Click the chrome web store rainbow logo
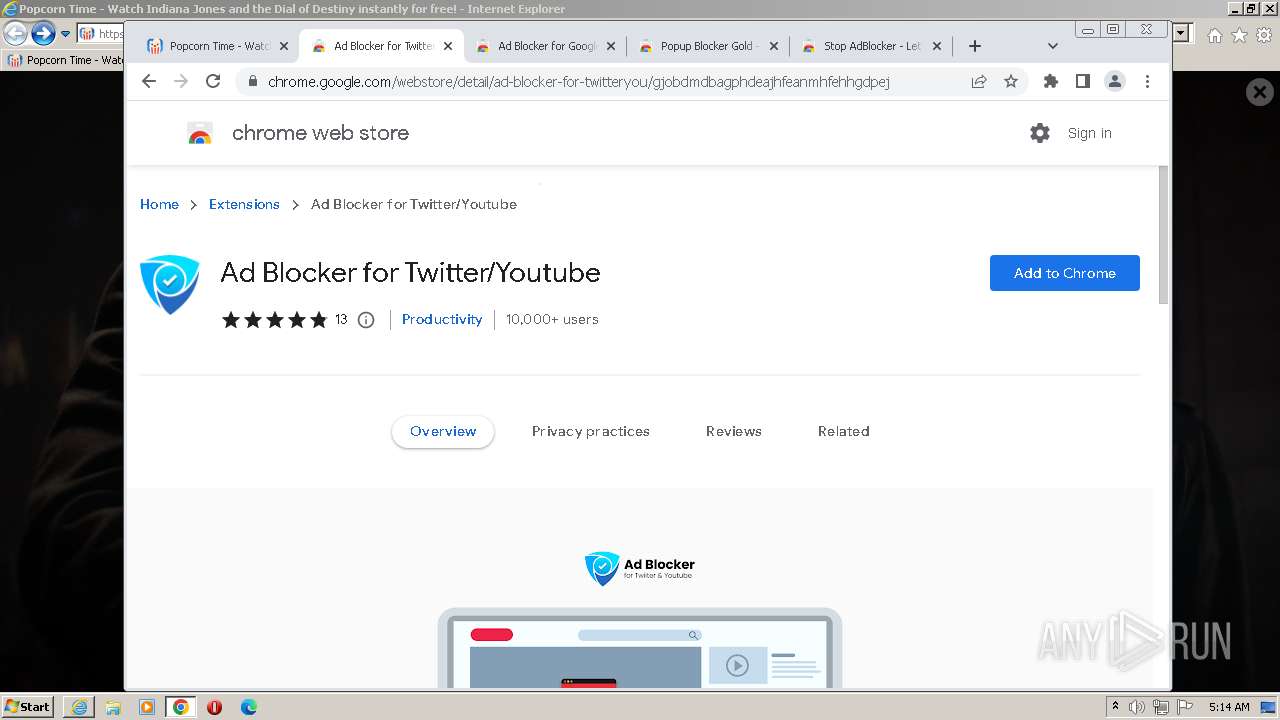 (200, 133)
